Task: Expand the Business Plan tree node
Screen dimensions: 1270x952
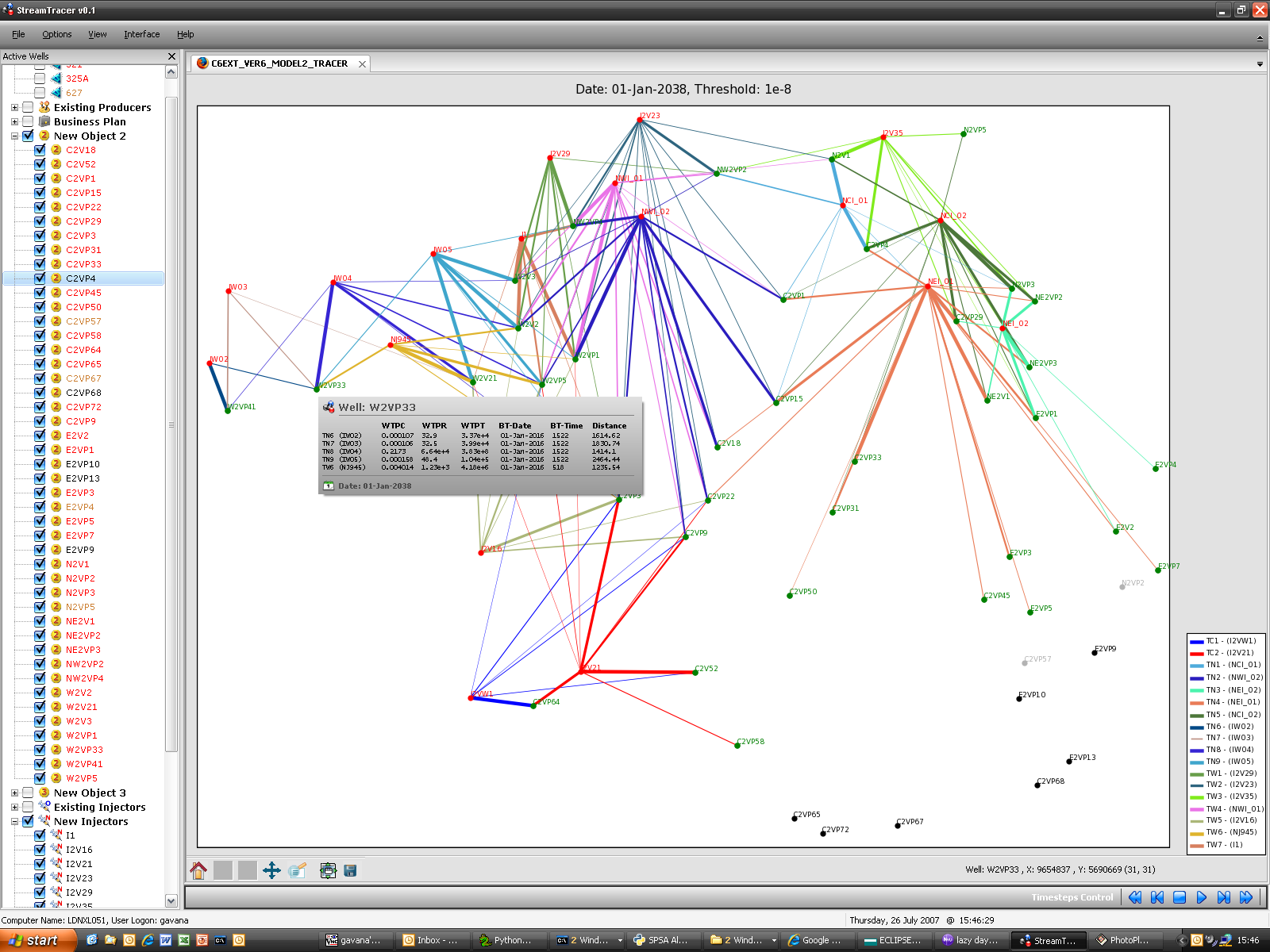Action: pos(14,121)
